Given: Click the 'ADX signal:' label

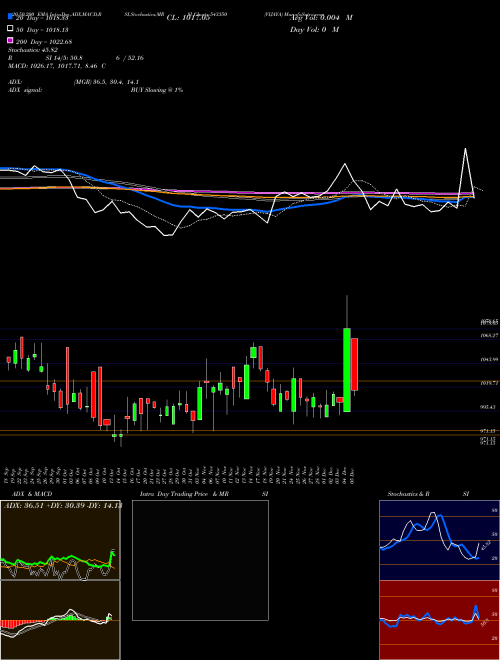Looking at the screenshot, I should [x=25, y=90].
